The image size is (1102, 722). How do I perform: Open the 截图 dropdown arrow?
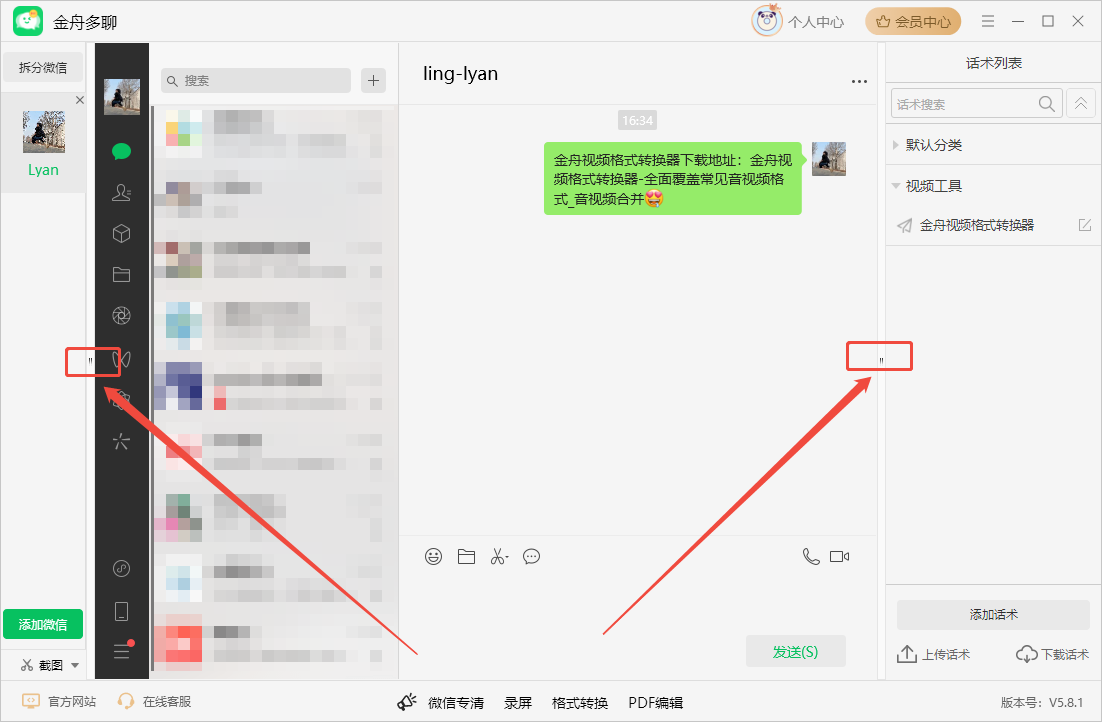click(75, 665)
